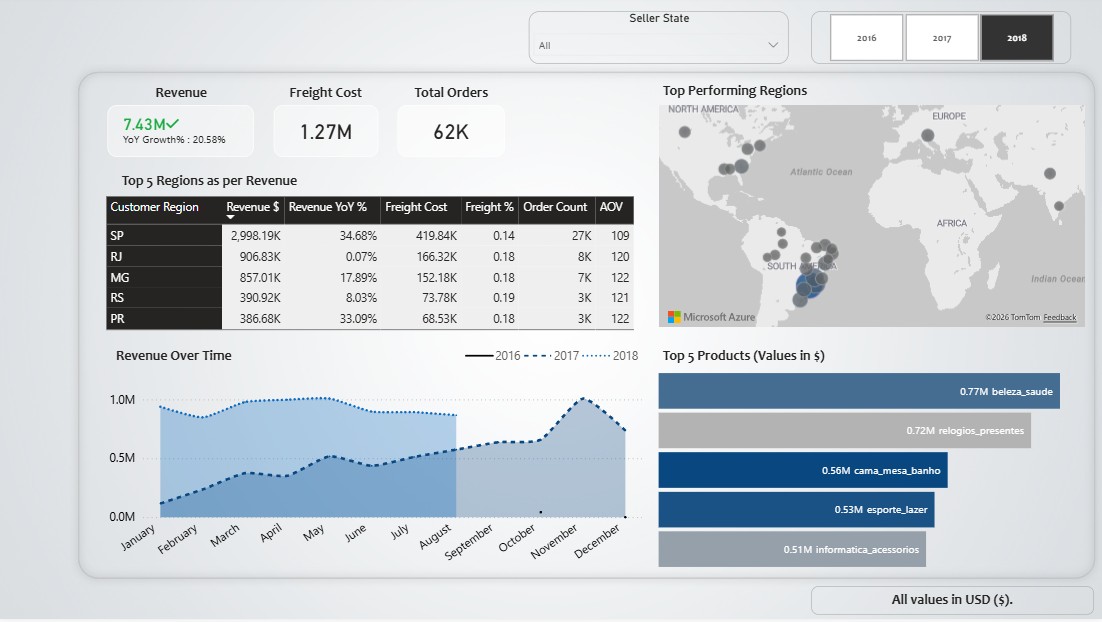Click the August axis label
1102x622 pixels.
tap(435, 538)
